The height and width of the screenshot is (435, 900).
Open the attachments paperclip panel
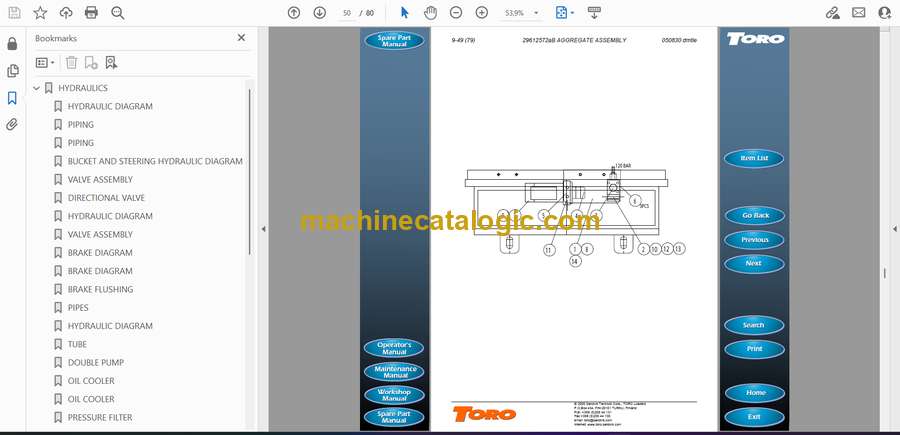tap(12, 125)
